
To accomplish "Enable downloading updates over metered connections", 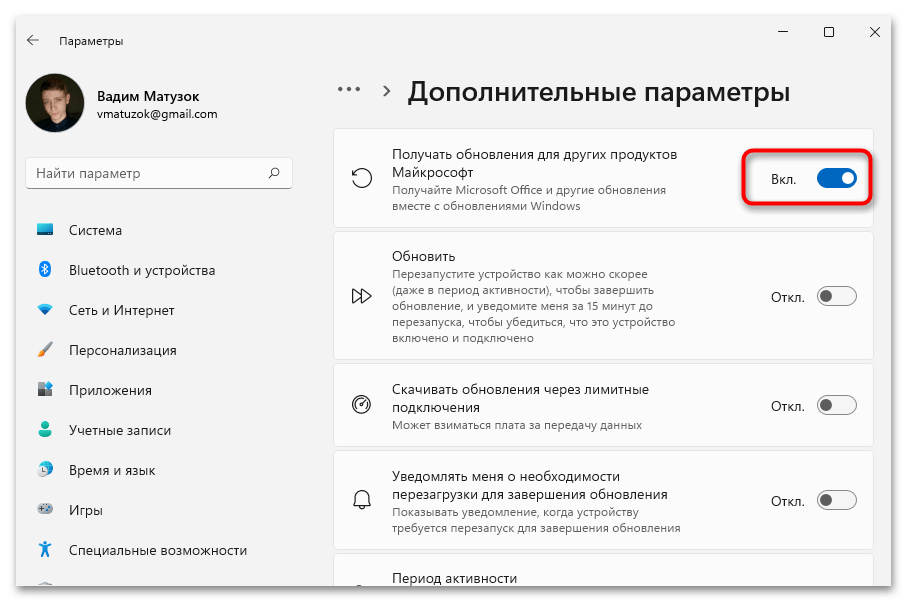I will [x=837, y=406].
